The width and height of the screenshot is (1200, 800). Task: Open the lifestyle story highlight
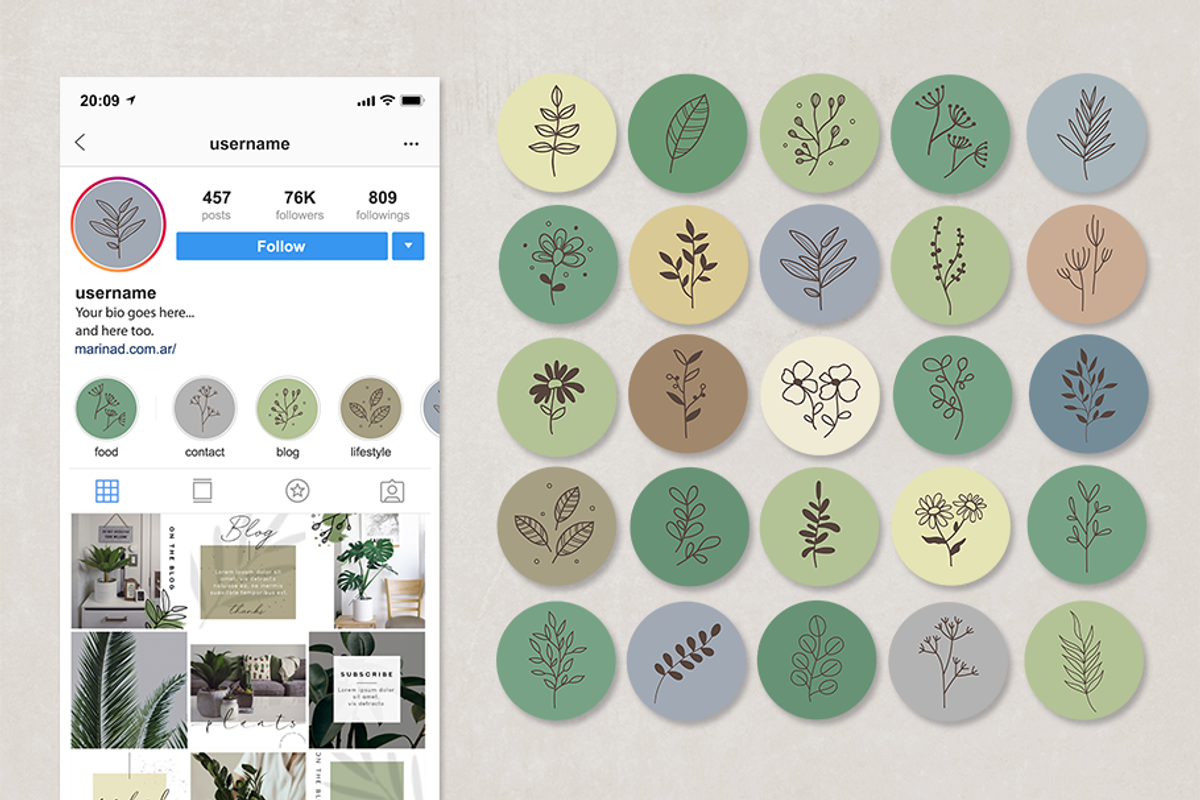point(370,408)
